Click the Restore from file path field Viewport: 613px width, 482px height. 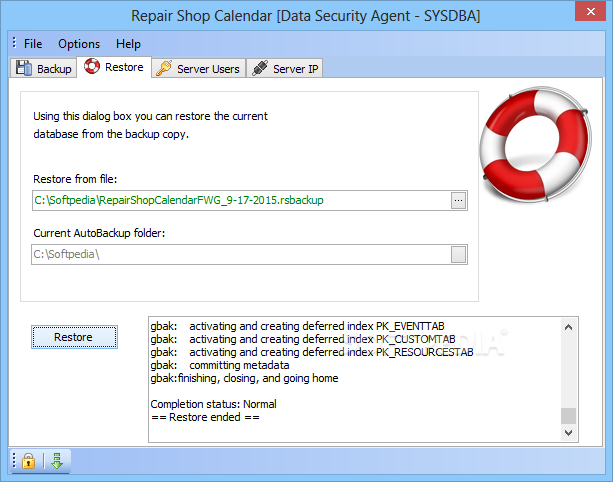coord(242,201)
